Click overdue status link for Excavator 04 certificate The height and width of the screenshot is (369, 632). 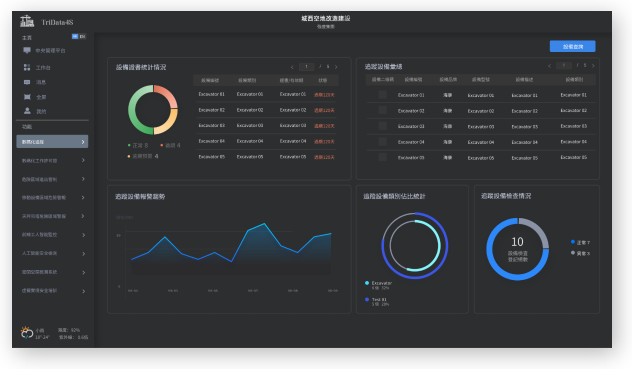point(324,142)
